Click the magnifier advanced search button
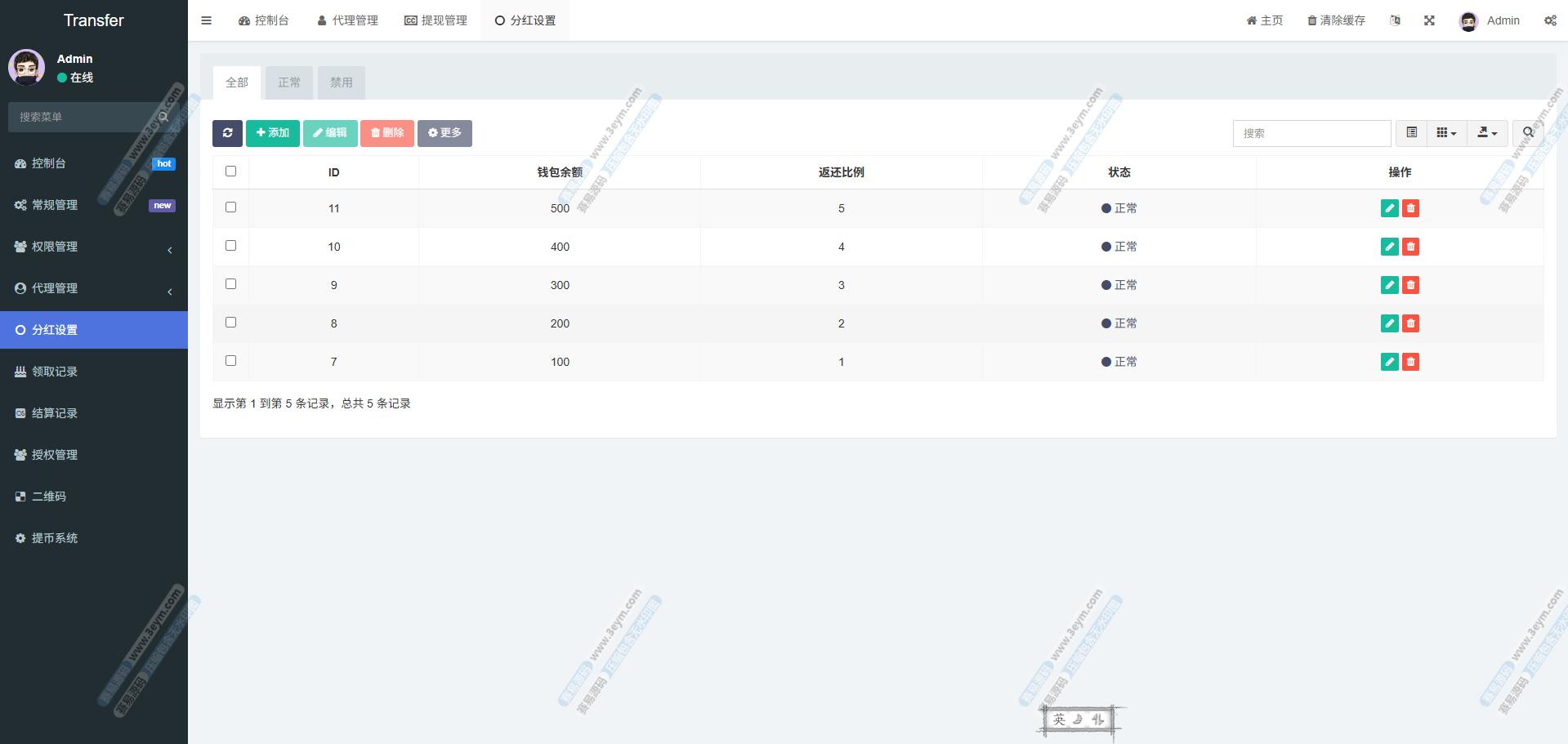The height and width of the screenshot is (744, 1568). 1527,133
